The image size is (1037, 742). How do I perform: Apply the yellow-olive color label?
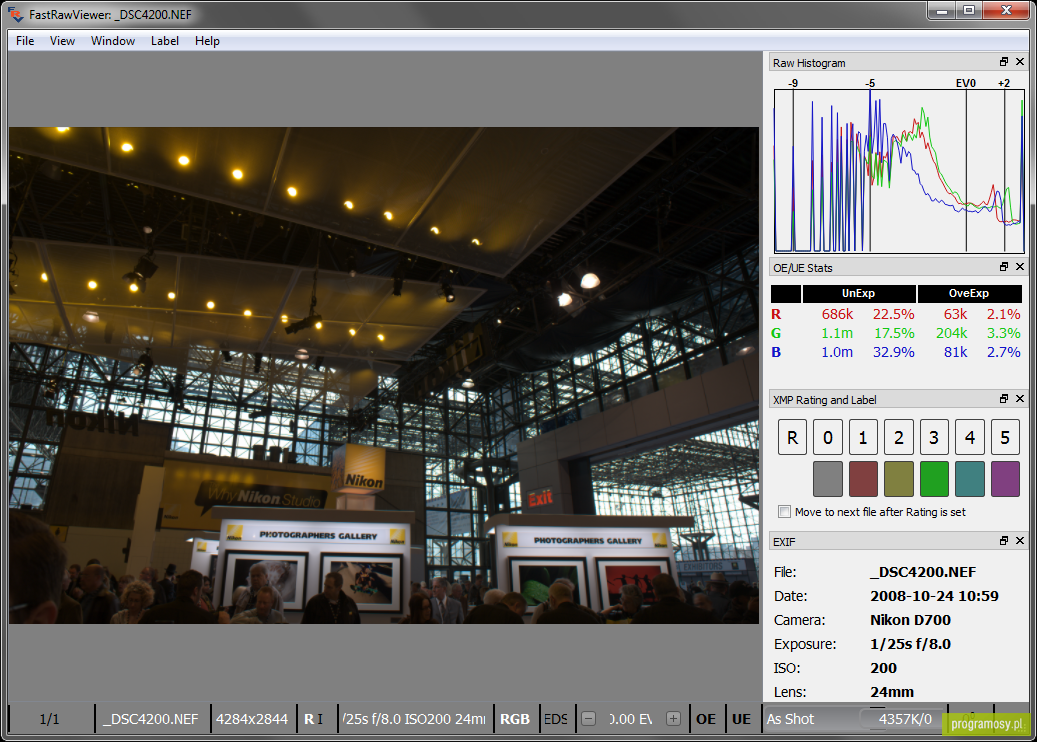point(899,479)
